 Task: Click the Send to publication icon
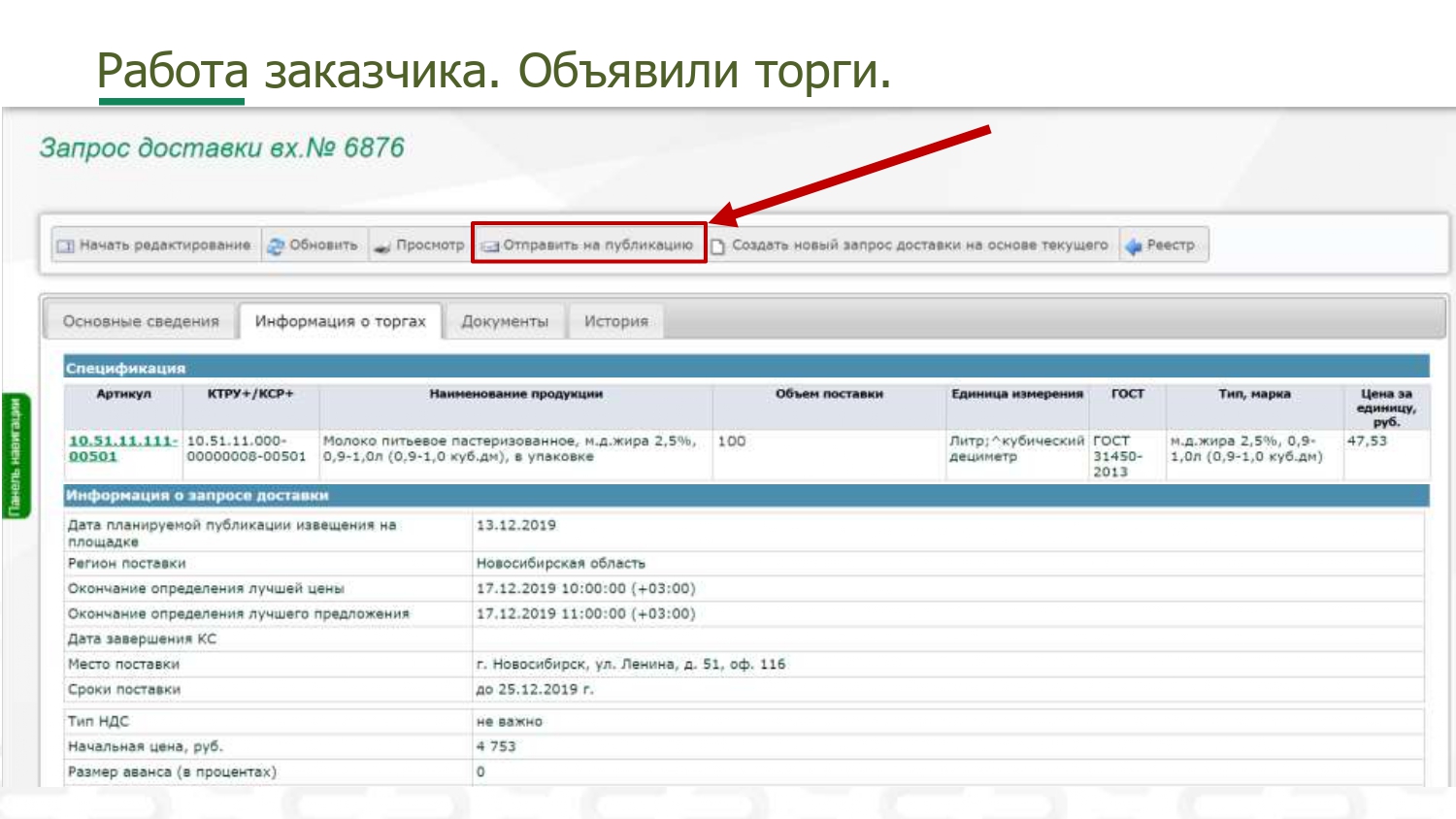(489, 246)
